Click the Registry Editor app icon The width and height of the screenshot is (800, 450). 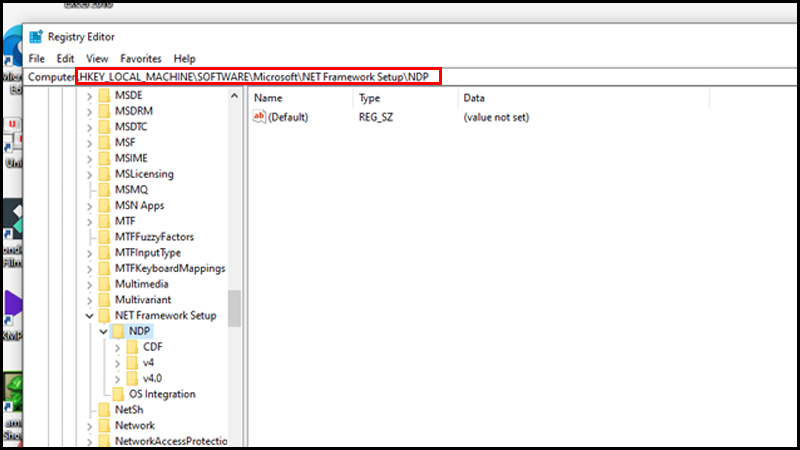click(x=36, y=37)
